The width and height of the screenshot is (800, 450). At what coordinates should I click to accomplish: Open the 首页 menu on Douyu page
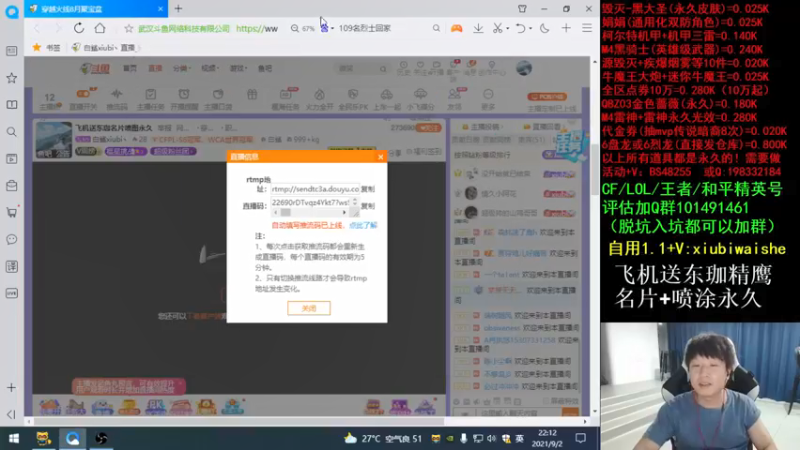coord(130,68)
